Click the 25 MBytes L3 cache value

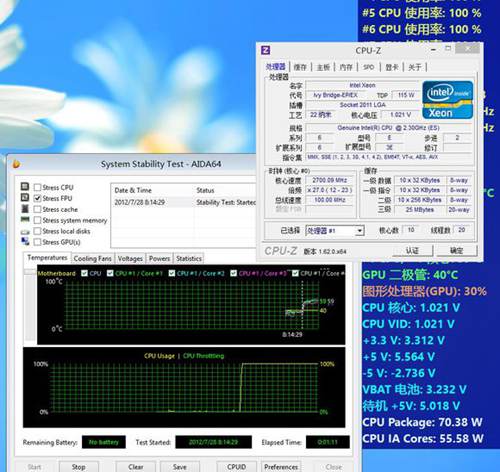coord(420,210)
